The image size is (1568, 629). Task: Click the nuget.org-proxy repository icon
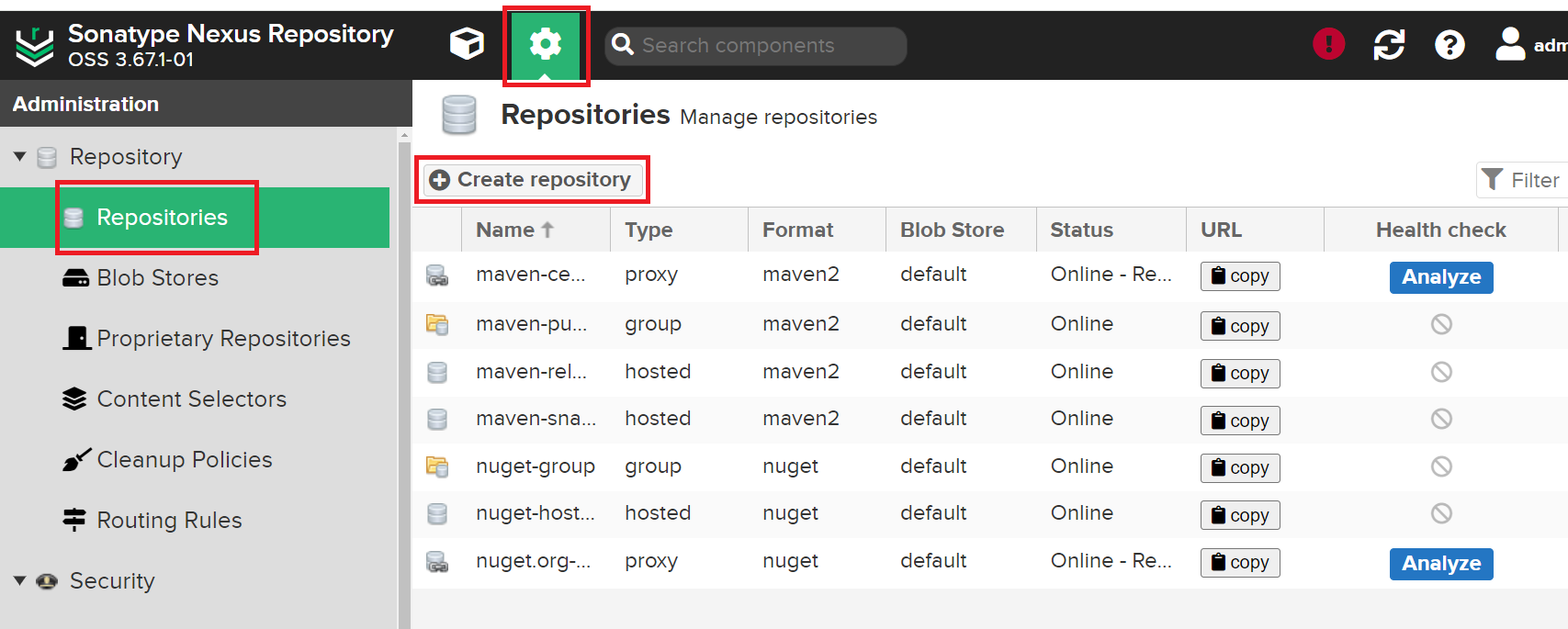[437, 561]
